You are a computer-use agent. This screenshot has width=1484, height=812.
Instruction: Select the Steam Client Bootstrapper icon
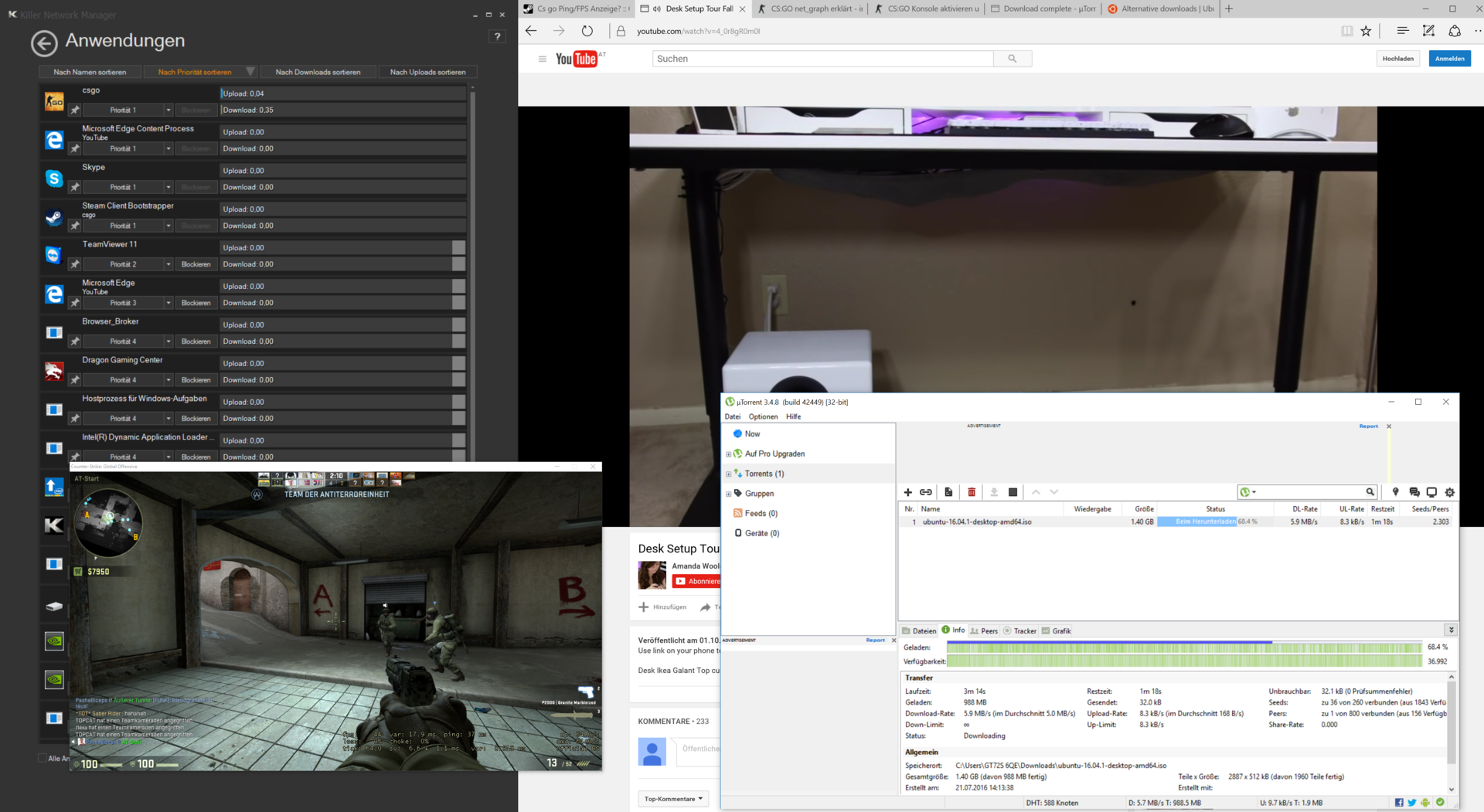point(54,217)
